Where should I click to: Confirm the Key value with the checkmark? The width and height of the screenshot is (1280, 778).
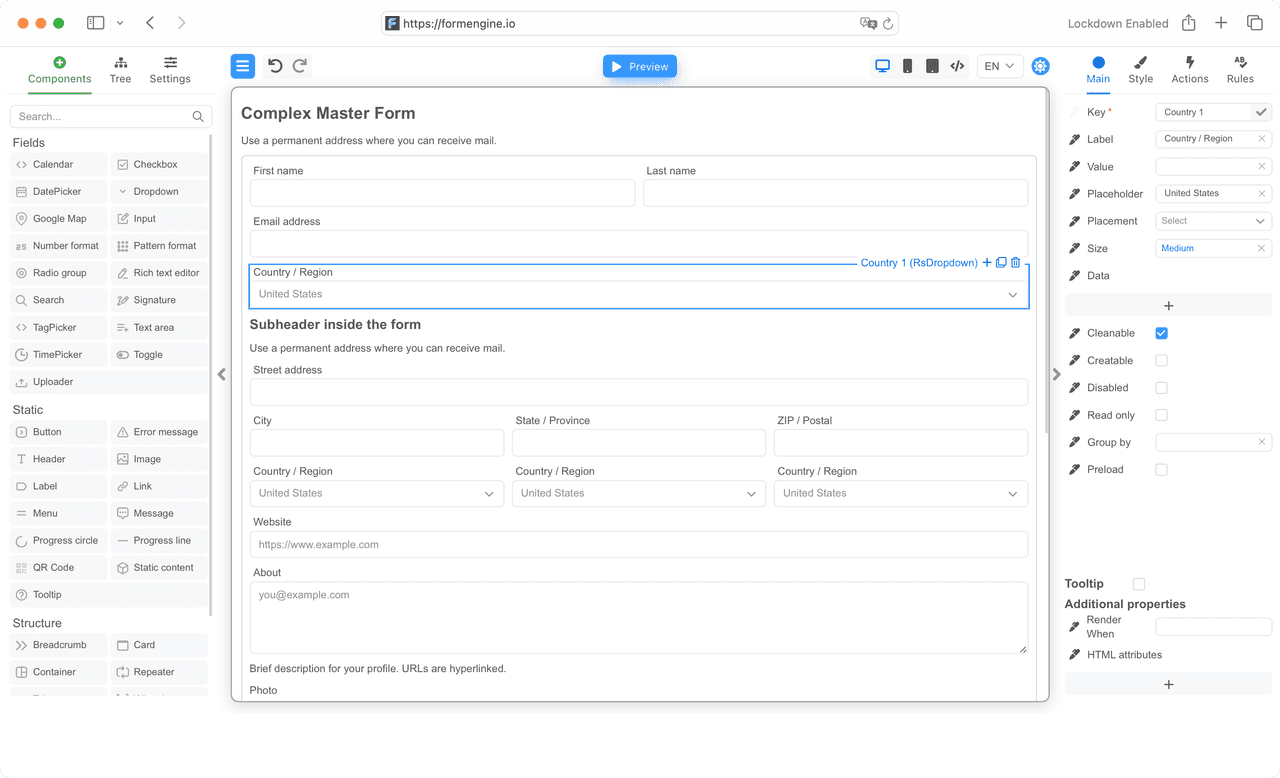(x=1261, y=112)
